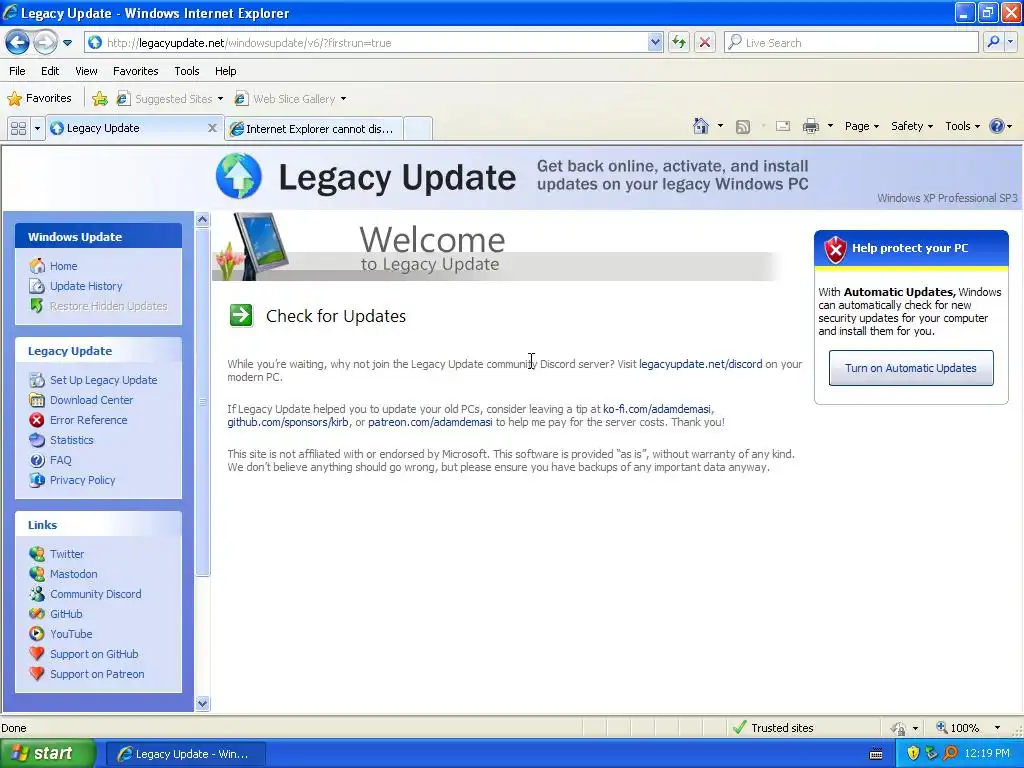Click the Read Mail toolbar icon
The width and height of the screenshot is (1024, 768).
(x=783, y=126)
